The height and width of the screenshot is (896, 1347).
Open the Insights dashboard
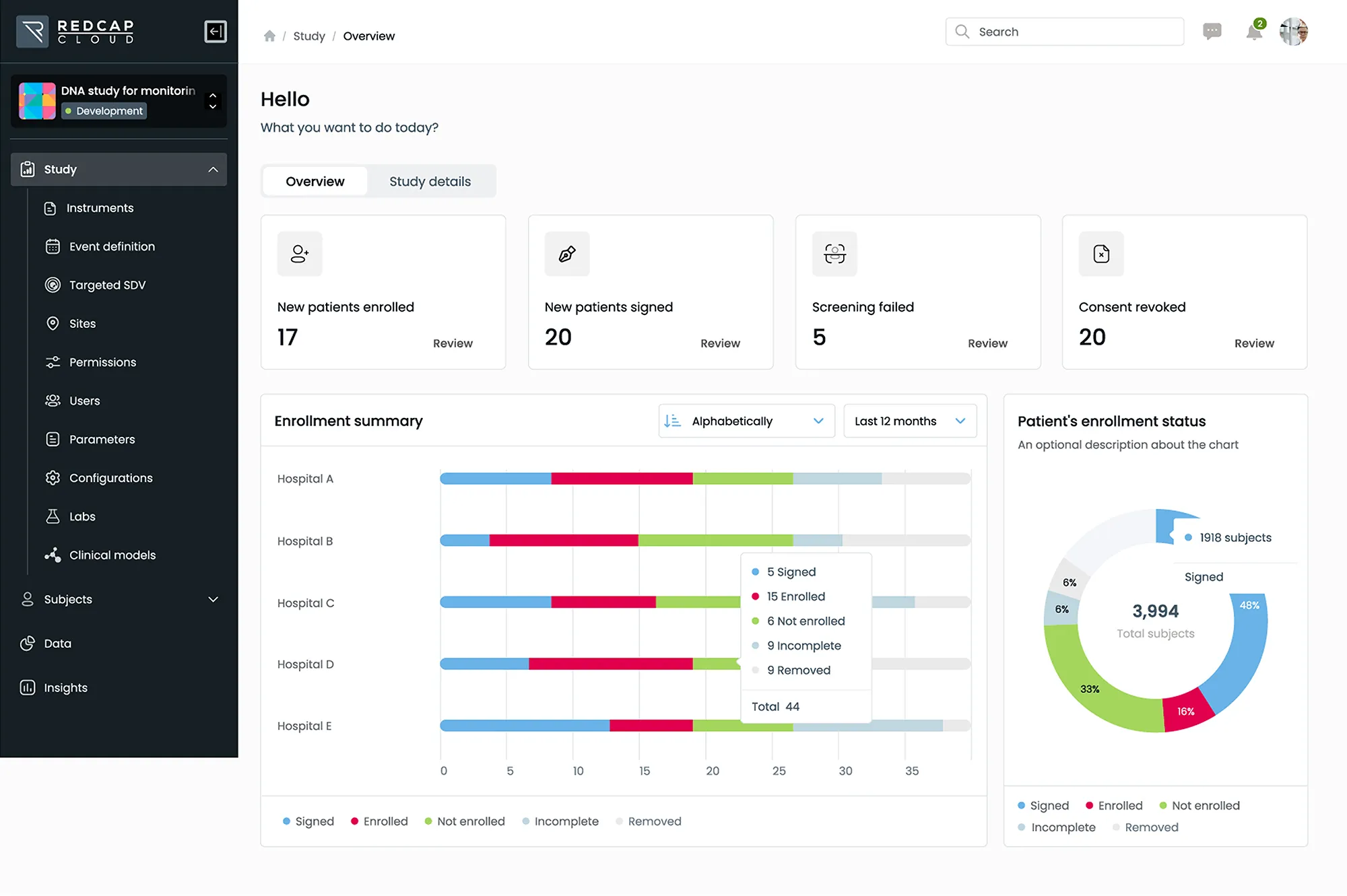pos(65,687)
